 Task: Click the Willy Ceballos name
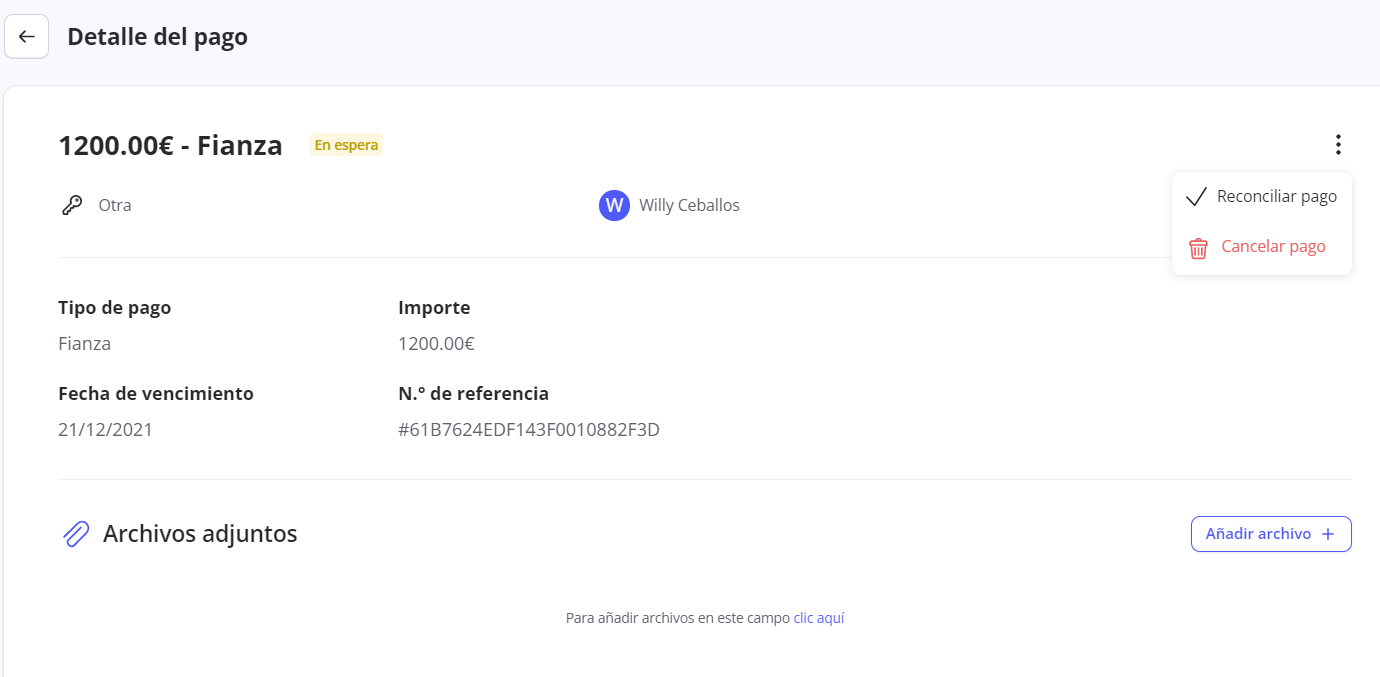pos(689,206)
